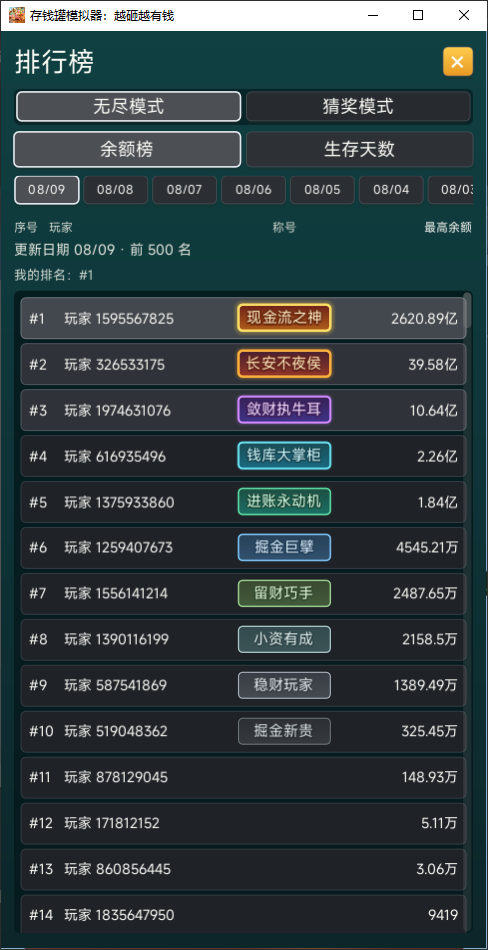Screen dimensions: 488x950
Task: Click the 长安不夜侯 title badge
Action: [284, 364]
